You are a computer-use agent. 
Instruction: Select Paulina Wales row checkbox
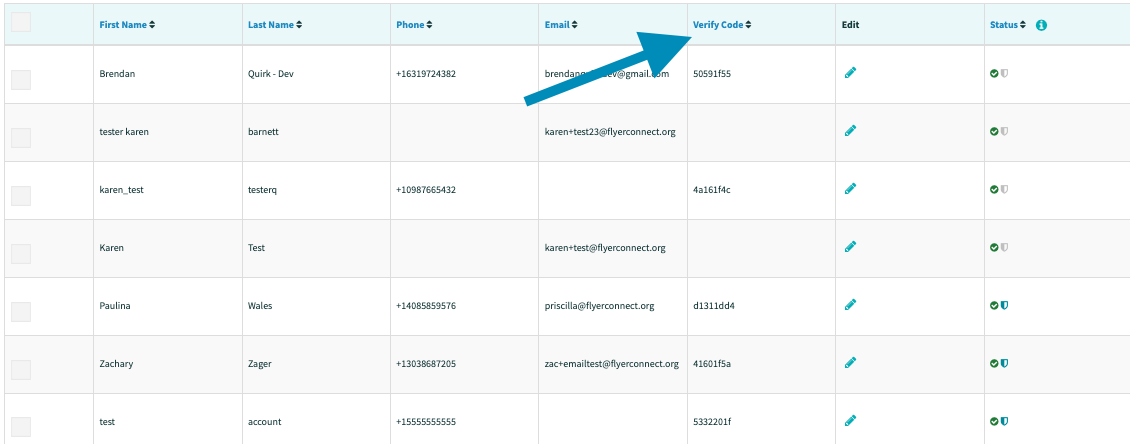point(21,311)
